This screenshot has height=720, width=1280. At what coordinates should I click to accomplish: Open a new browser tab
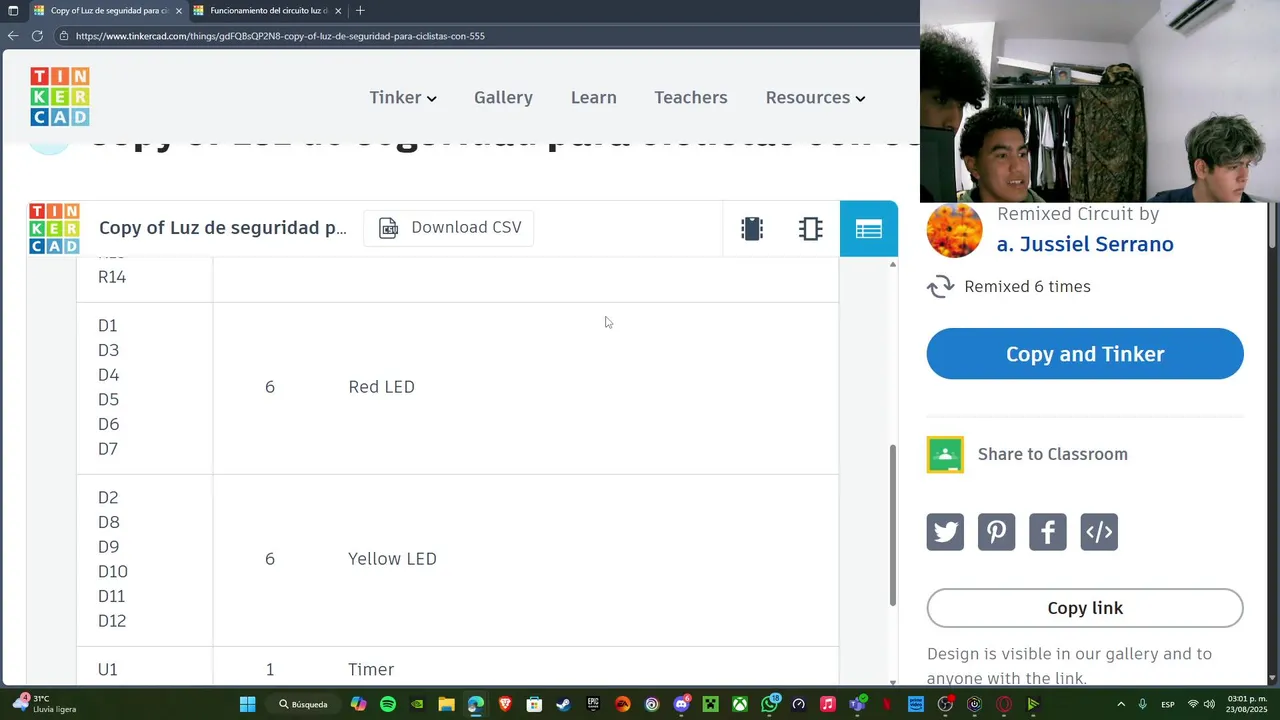coord(360,11)
